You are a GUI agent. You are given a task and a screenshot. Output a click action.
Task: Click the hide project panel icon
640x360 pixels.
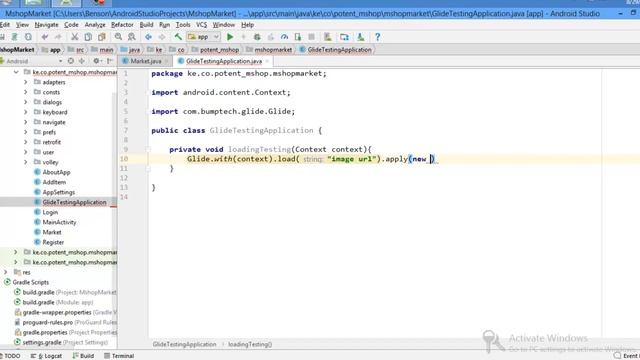coord(109,61)
